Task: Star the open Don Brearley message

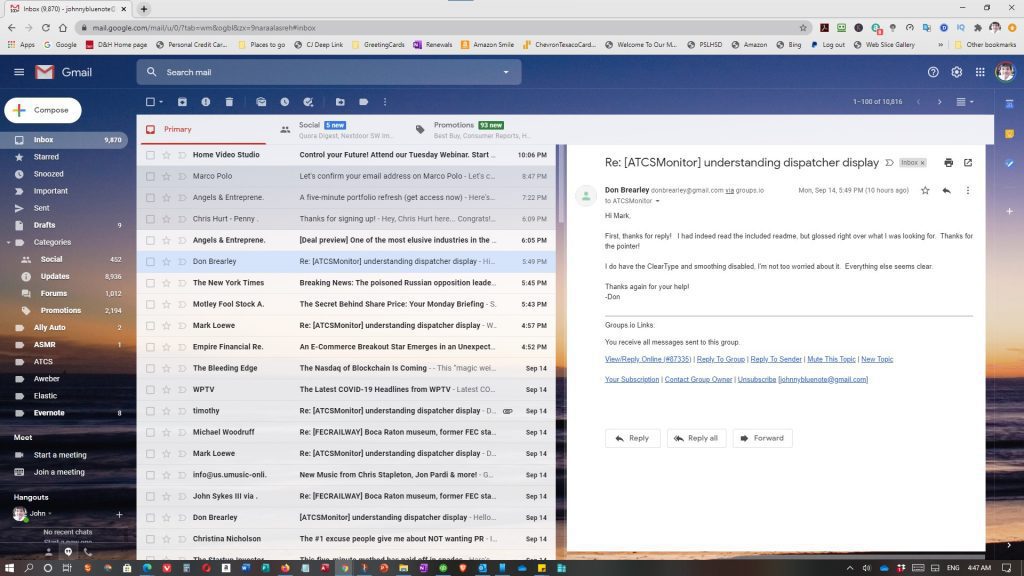Action: click(x=925, y=191)
